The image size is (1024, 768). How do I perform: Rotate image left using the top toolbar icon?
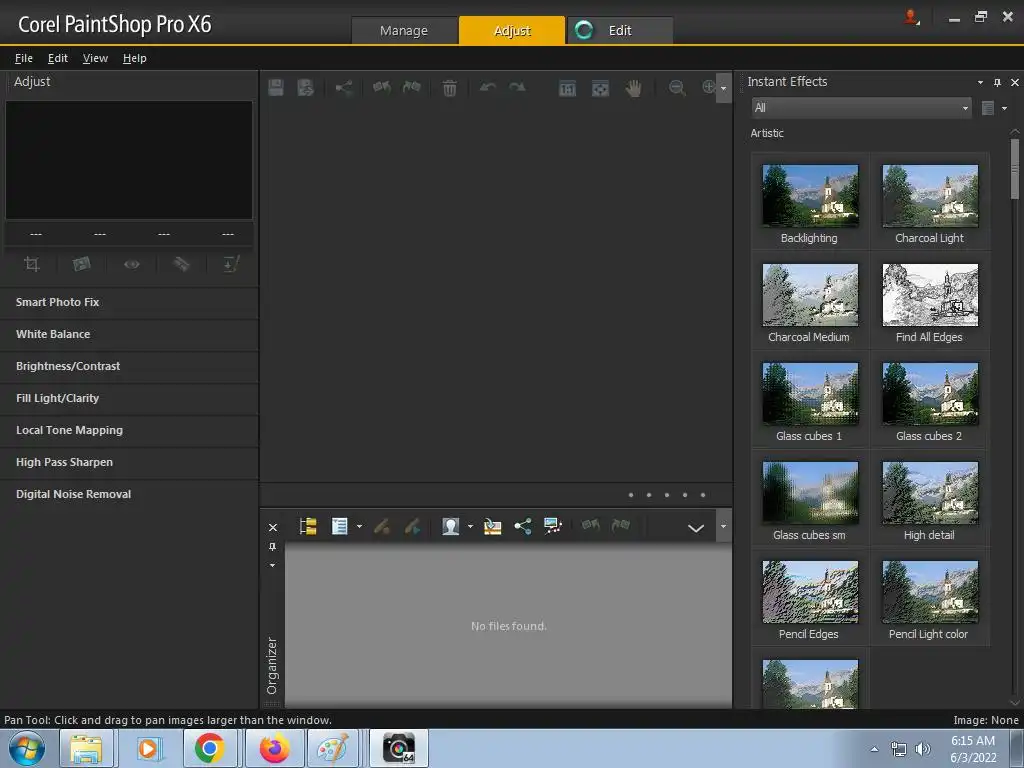pos(381,87)
